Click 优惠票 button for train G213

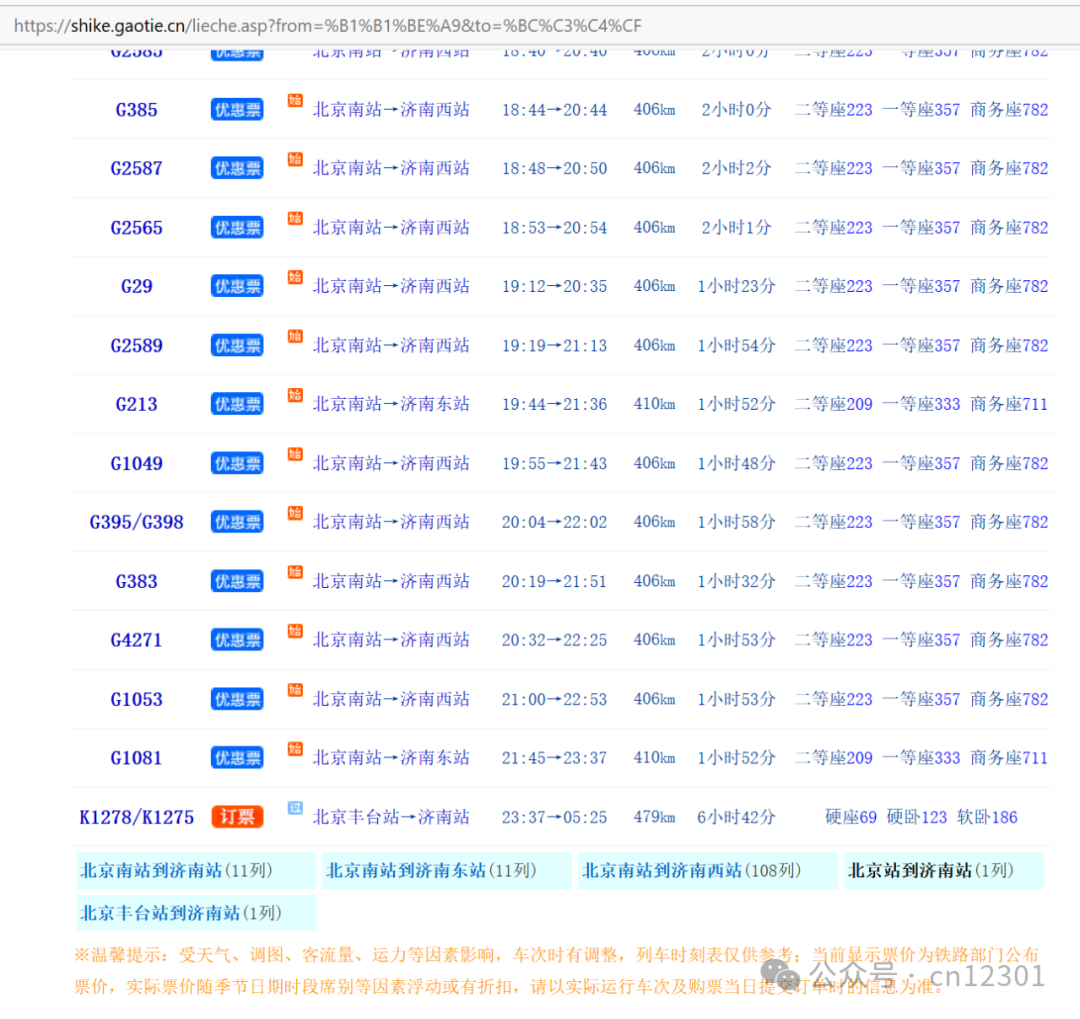coord(237,404)
